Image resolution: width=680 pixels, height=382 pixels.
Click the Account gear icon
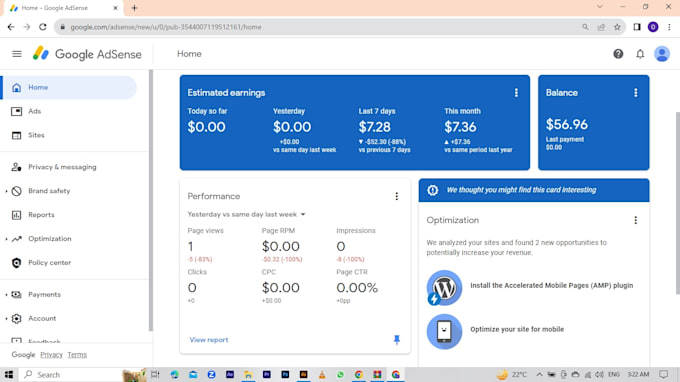[x=16, y=319]
